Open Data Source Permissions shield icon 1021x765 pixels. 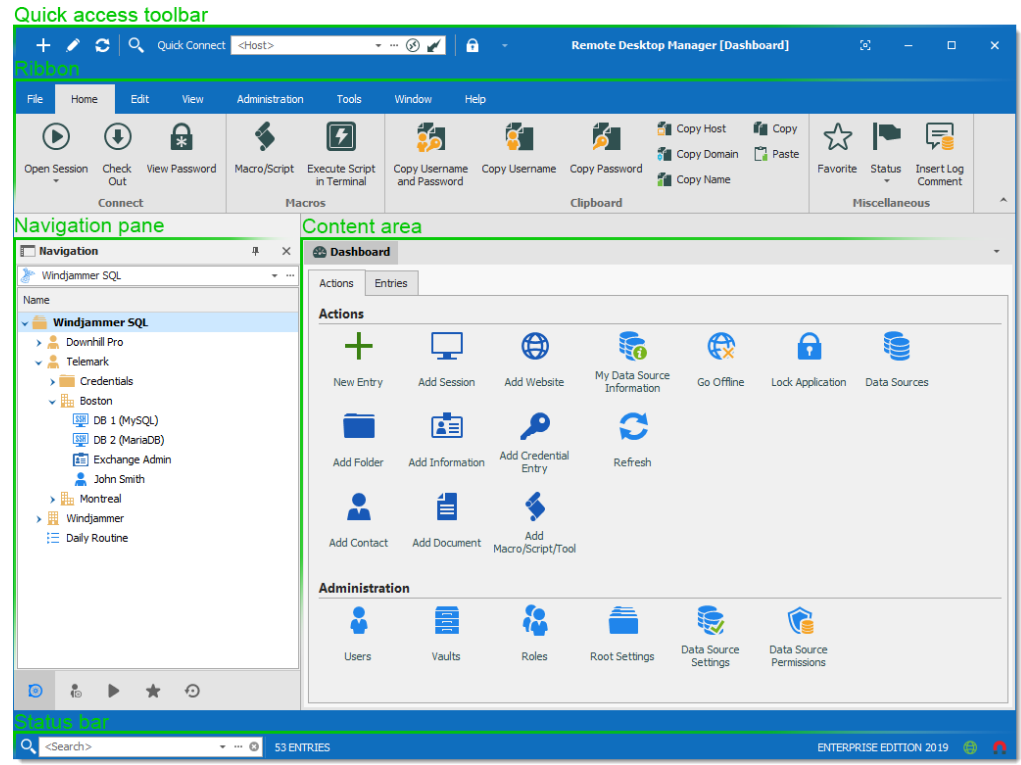pos(798,622)
